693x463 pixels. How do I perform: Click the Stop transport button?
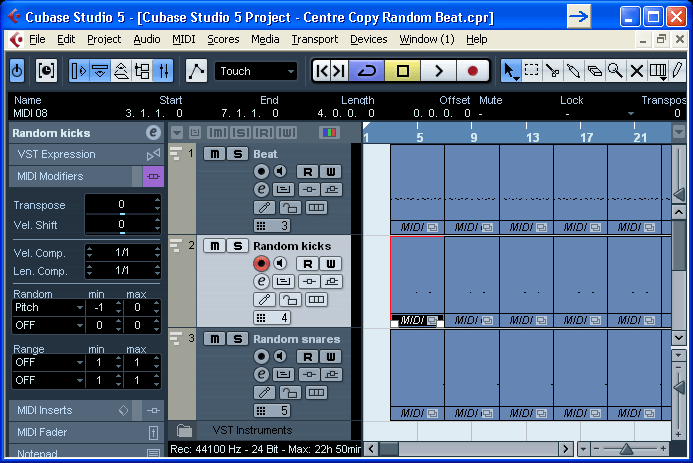click(402, 71)
